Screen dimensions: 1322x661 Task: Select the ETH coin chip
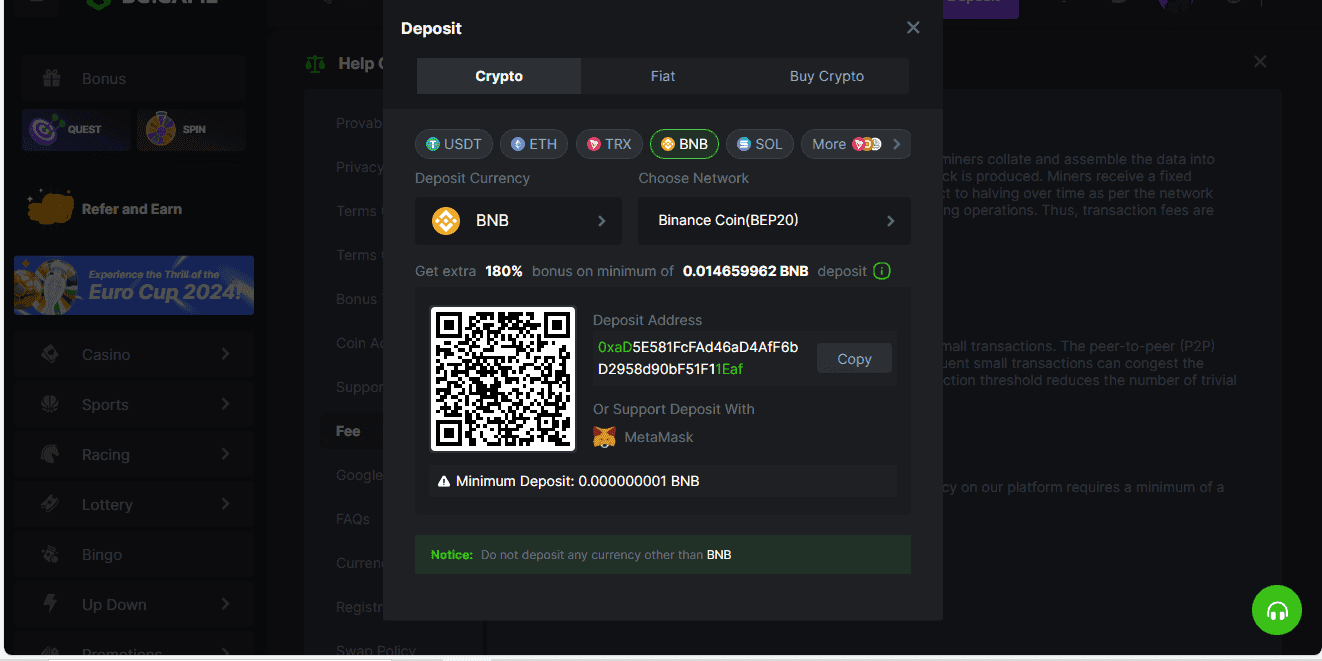[x=534, y=144]
